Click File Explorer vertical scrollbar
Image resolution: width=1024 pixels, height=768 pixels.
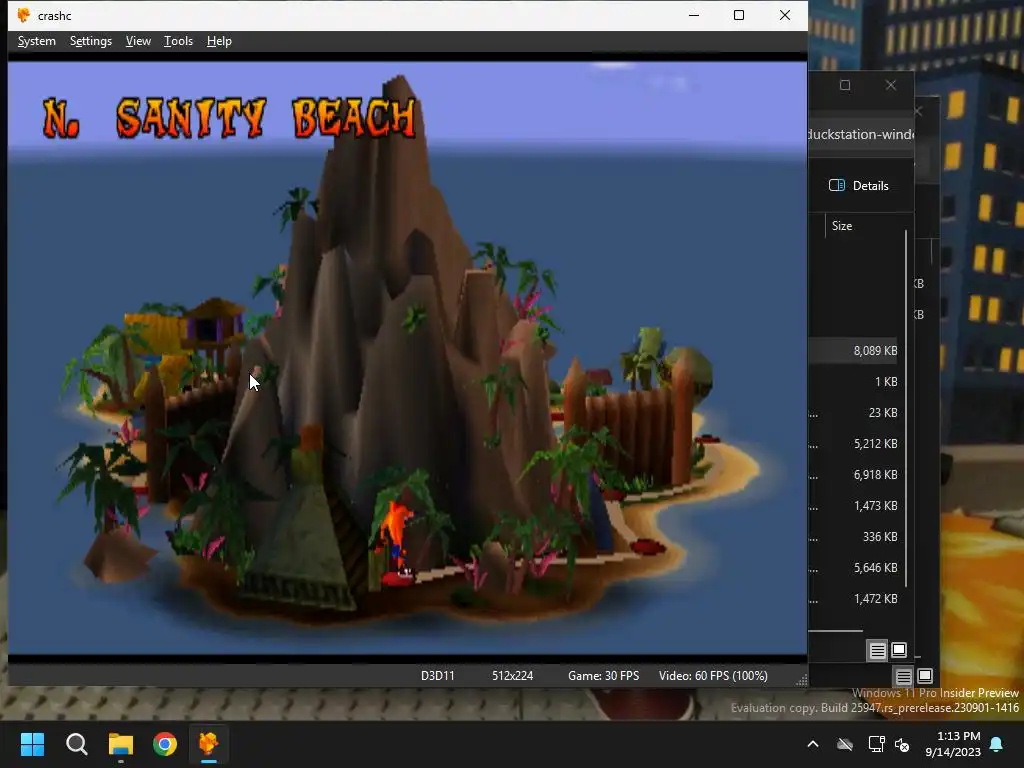[906, 408]
